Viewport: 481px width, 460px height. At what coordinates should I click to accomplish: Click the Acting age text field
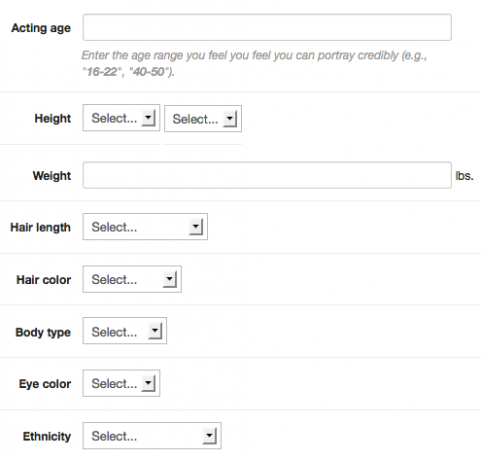tap(267, 27)
